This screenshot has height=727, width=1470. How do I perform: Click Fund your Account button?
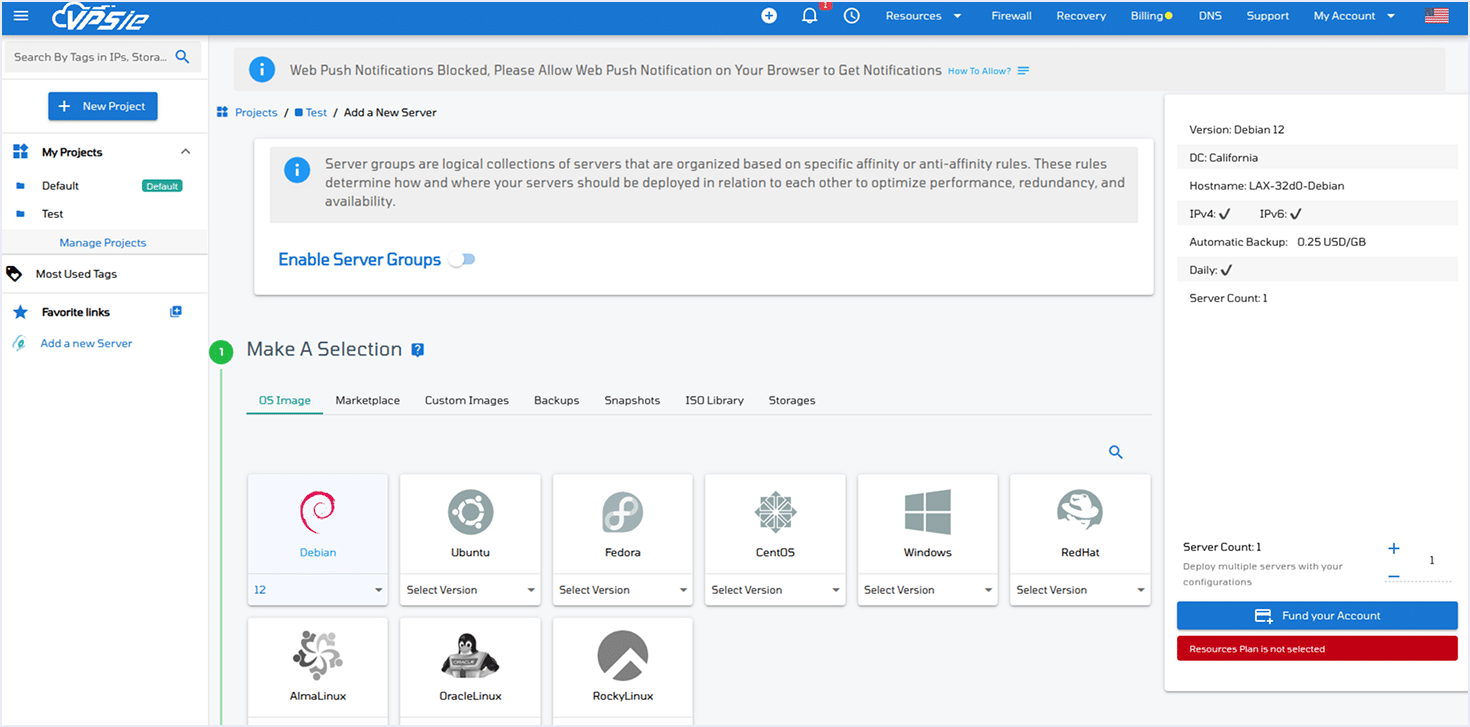(1317, 616)
